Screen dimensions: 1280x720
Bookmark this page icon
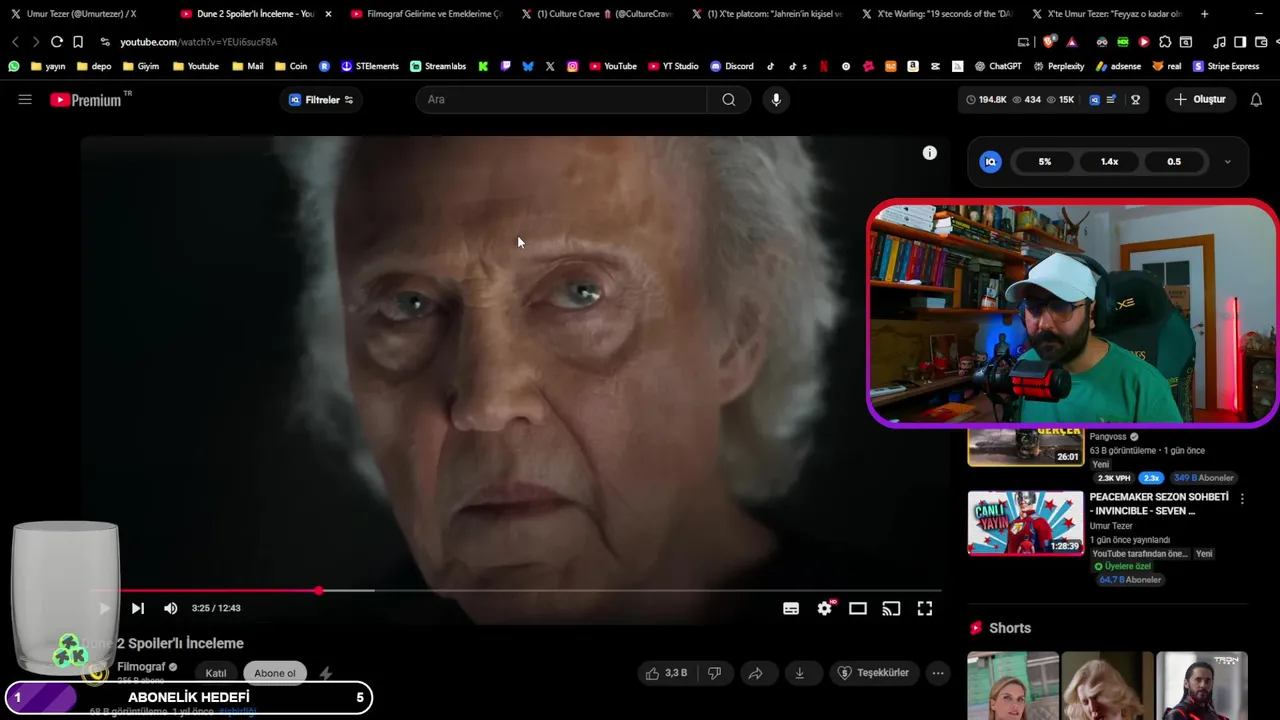click(78, 42)
